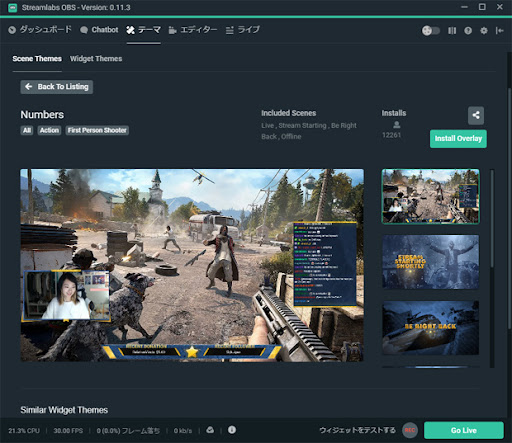Click the logout arrow icon at top right

(x=499, y=31)
